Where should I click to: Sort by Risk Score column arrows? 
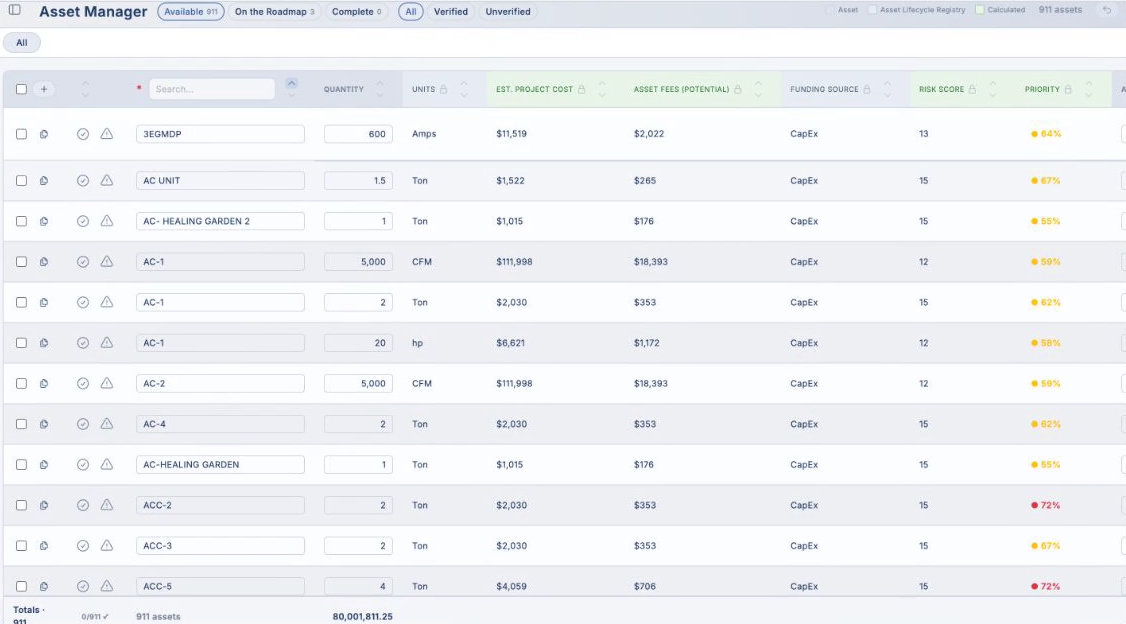[x=992, y=89]
